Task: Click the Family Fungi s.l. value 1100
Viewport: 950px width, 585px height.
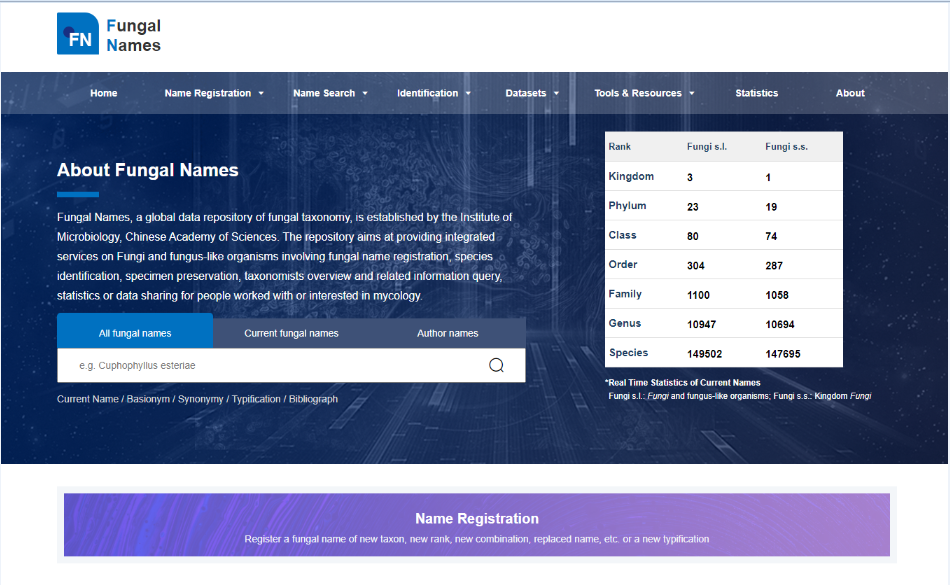Action: 699,296
